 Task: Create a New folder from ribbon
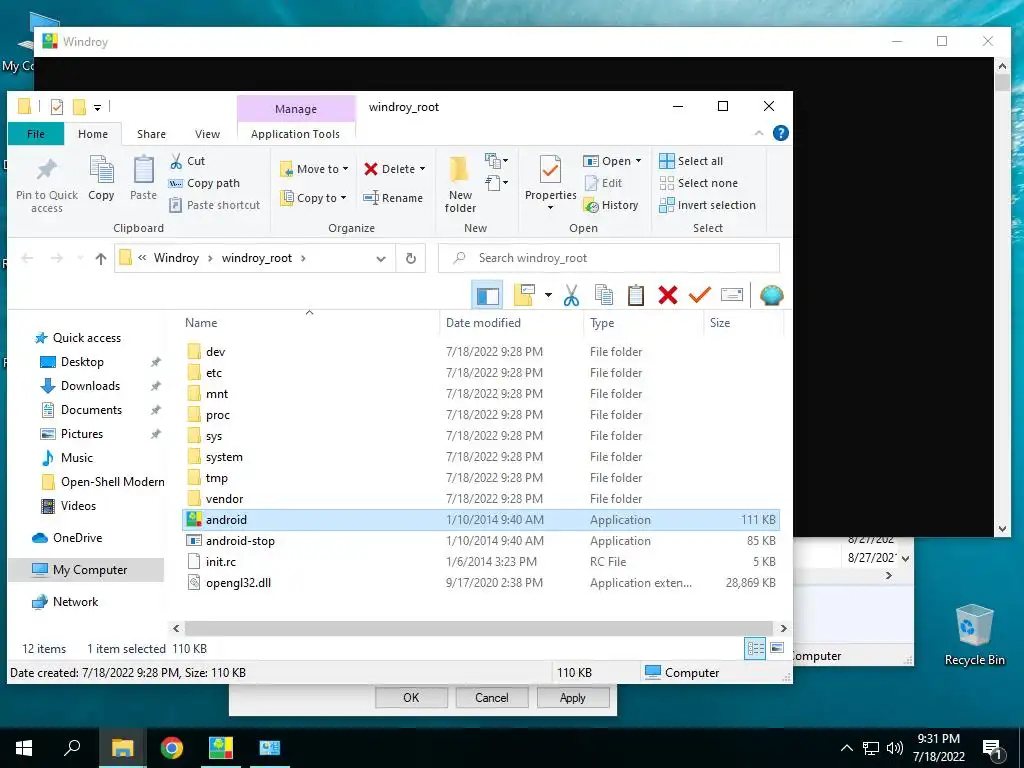click(x=460, y=185)
